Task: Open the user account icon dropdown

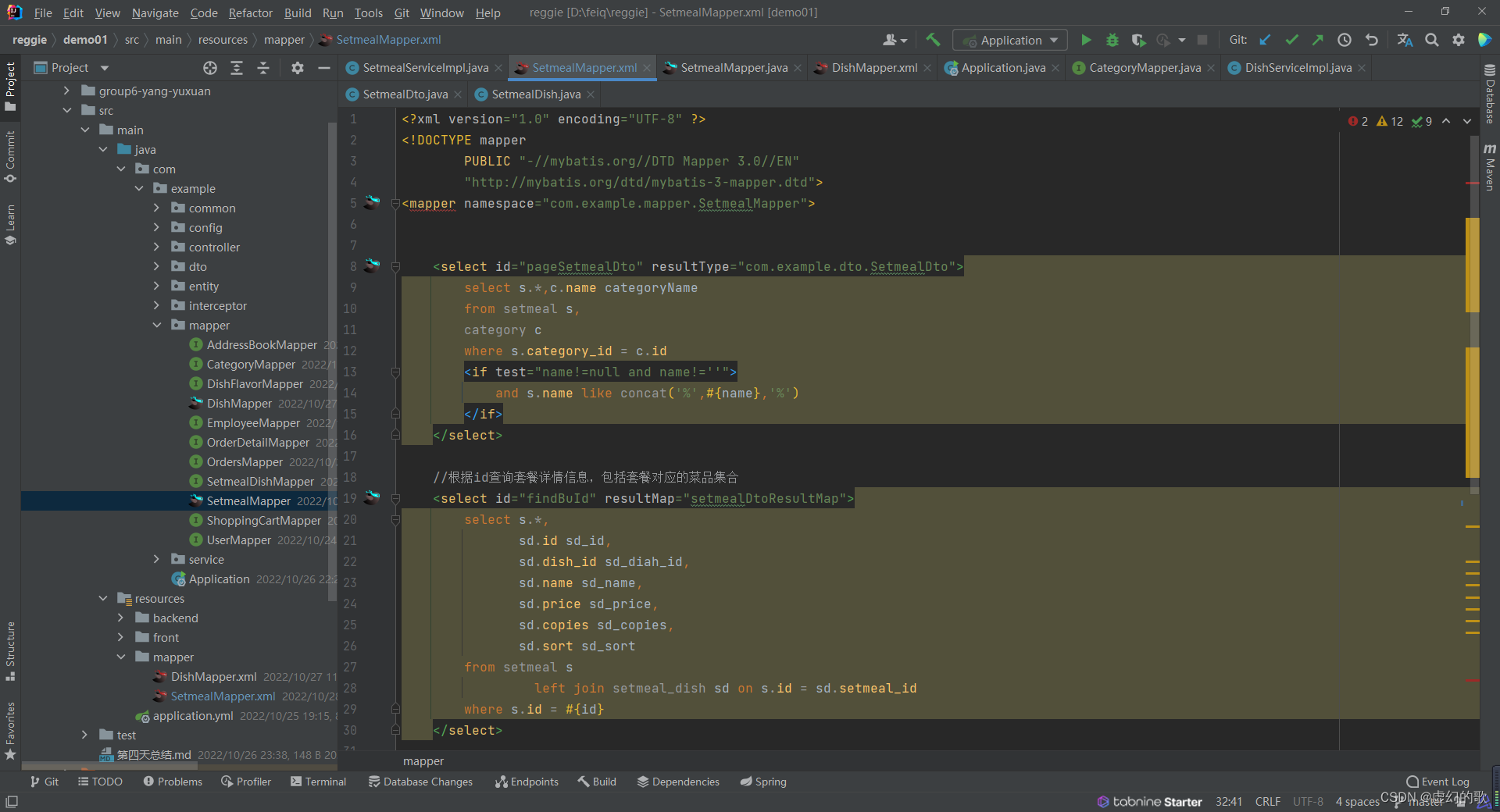Action: coord(895,40)
